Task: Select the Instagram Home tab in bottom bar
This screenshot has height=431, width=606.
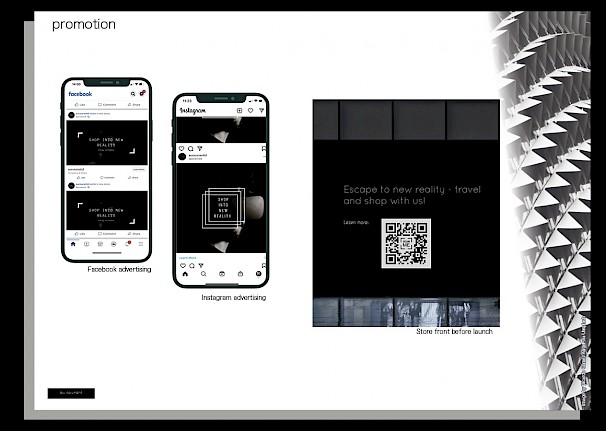Action: [x=184, y=273]
